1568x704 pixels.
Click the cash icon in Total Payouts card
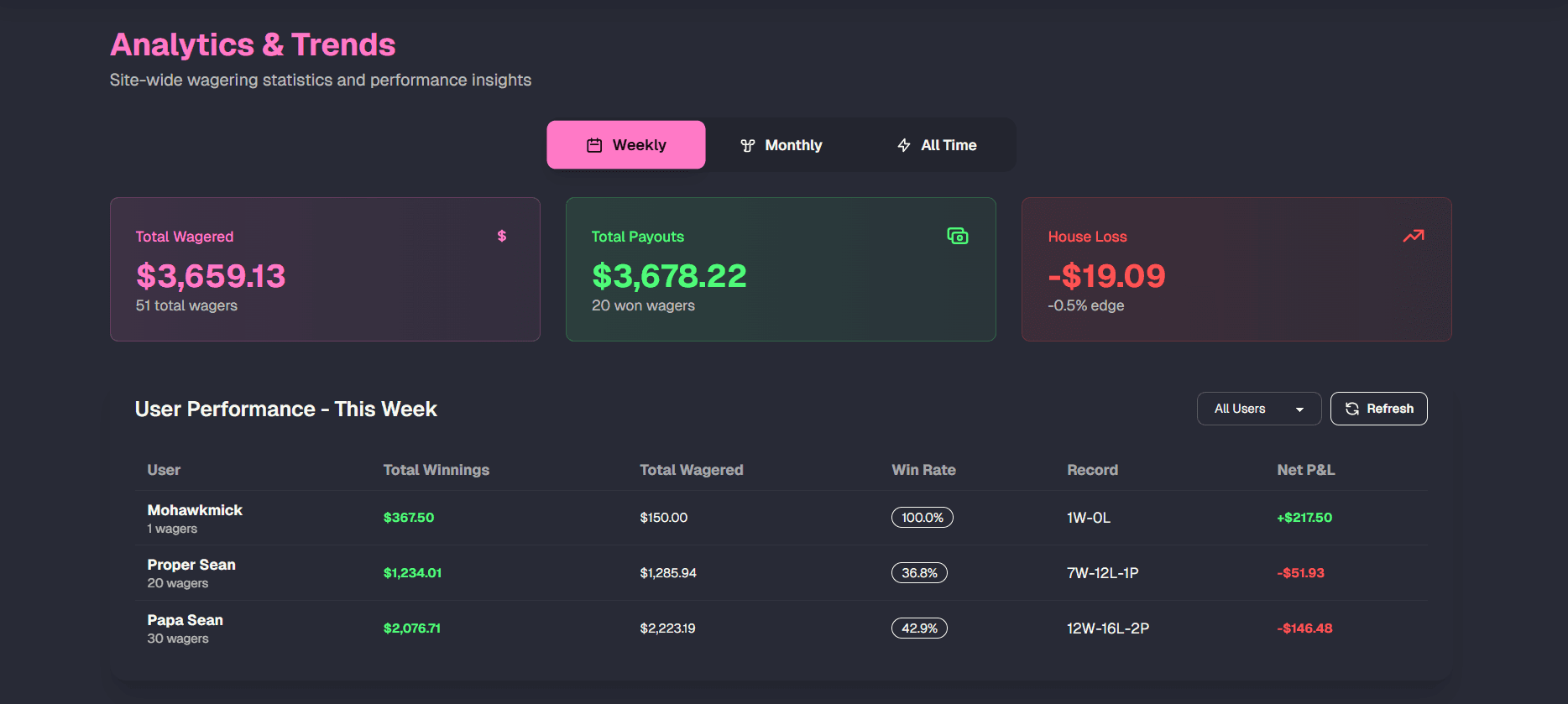pos(957,236)
